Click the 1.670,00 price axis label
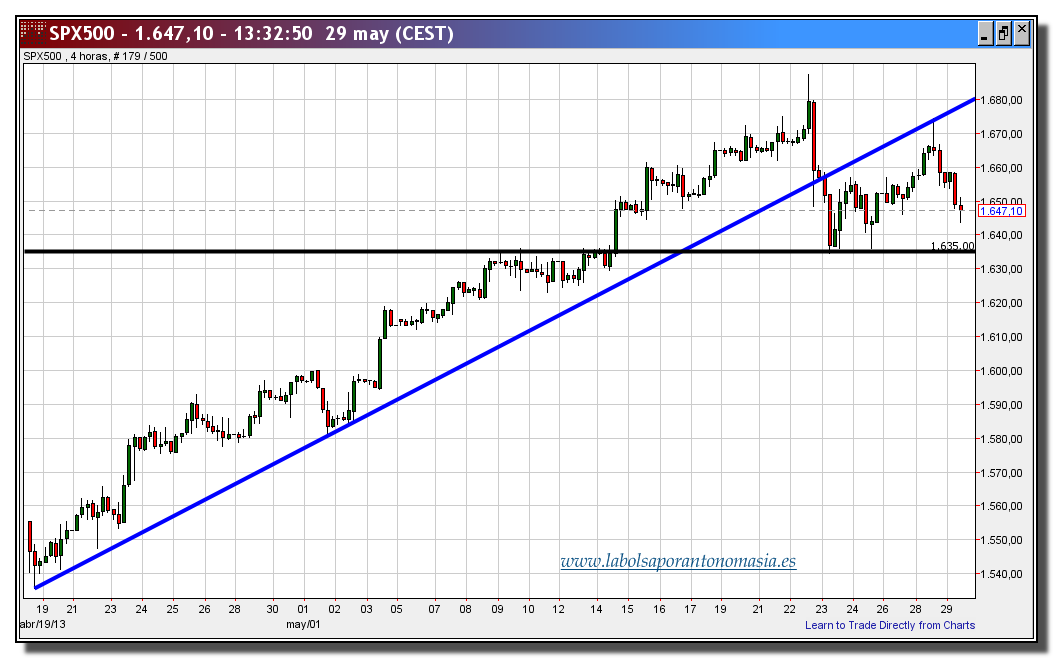Screen dimensions: 1053x658 (x=1001, y=134)
